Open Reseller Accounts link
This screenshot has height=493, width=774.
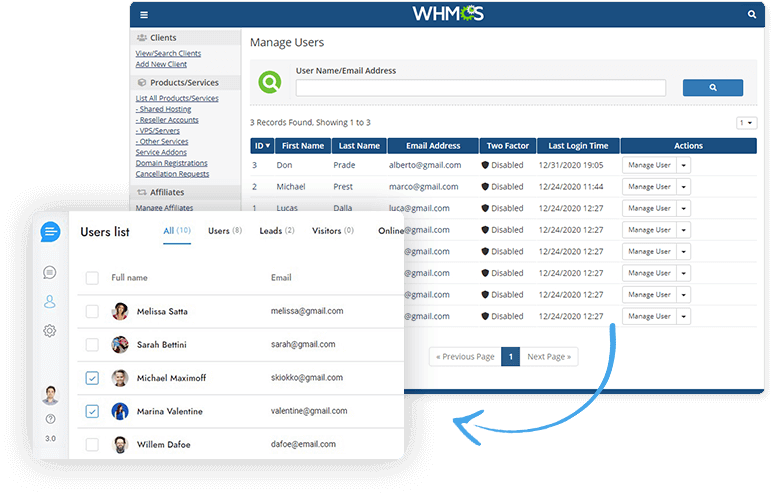[167, 120]
